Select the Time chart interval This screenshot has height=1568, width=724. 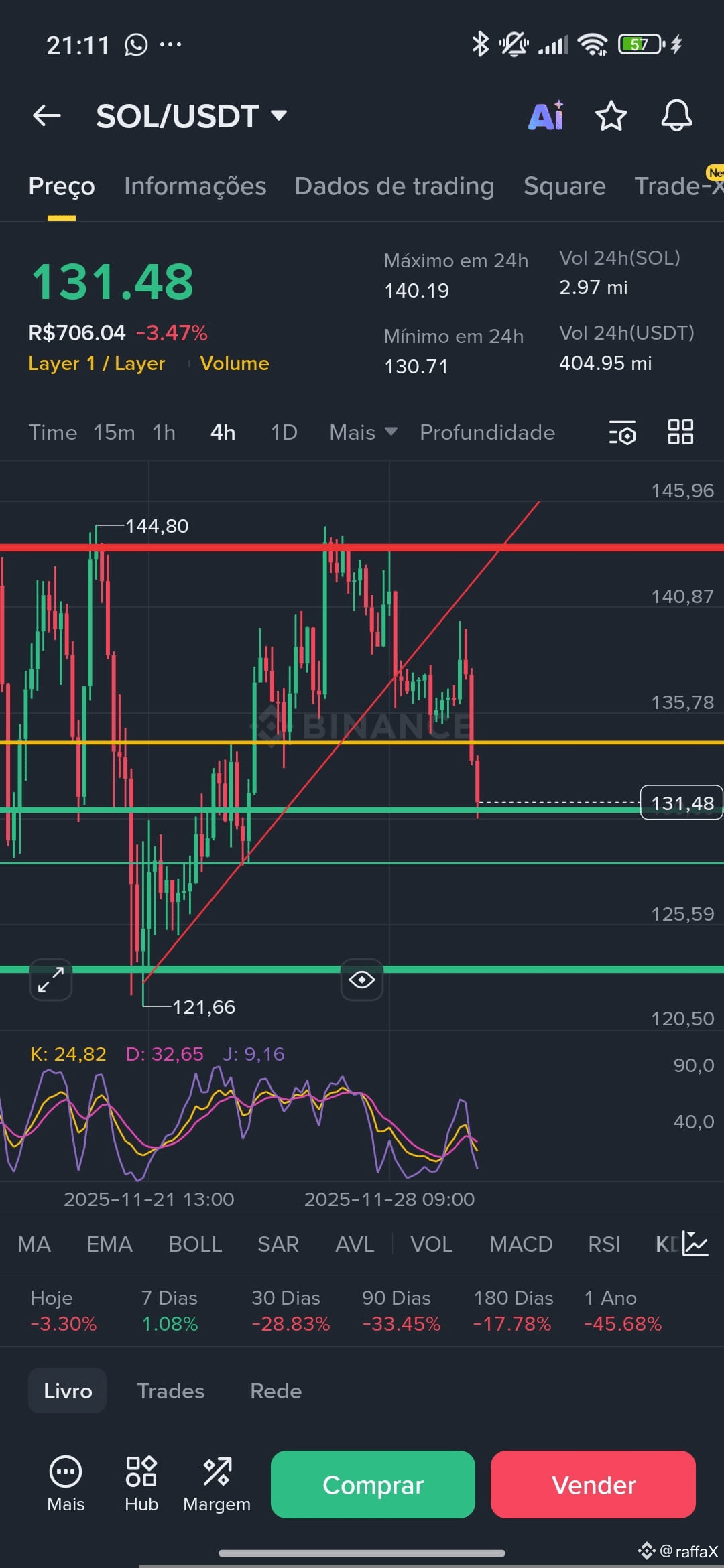[x=52, y=432]
